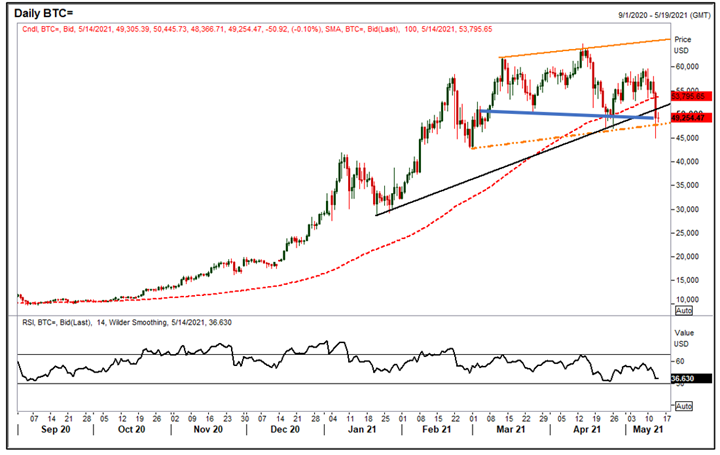Image resolution: width=720 pixels, height=455 pixels.
Task: Click the 15,000 price axis label
Action: pos(687,280)
